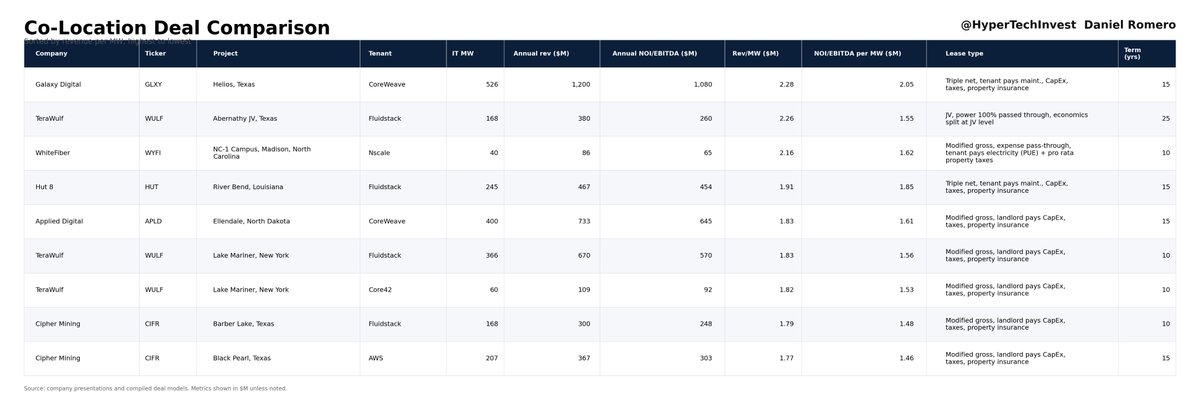Click CoreWeave in the Galaxy Digital row
The width and height of the screenshot is (1200, 400).
click(387, 85)
